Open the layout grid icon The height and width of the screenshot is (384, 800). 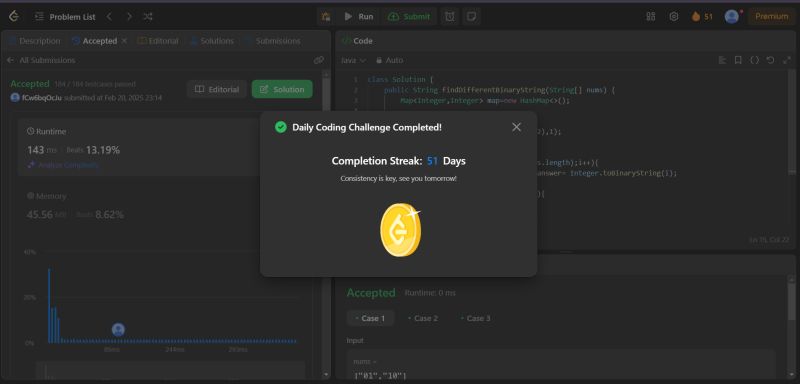(651, 16)
